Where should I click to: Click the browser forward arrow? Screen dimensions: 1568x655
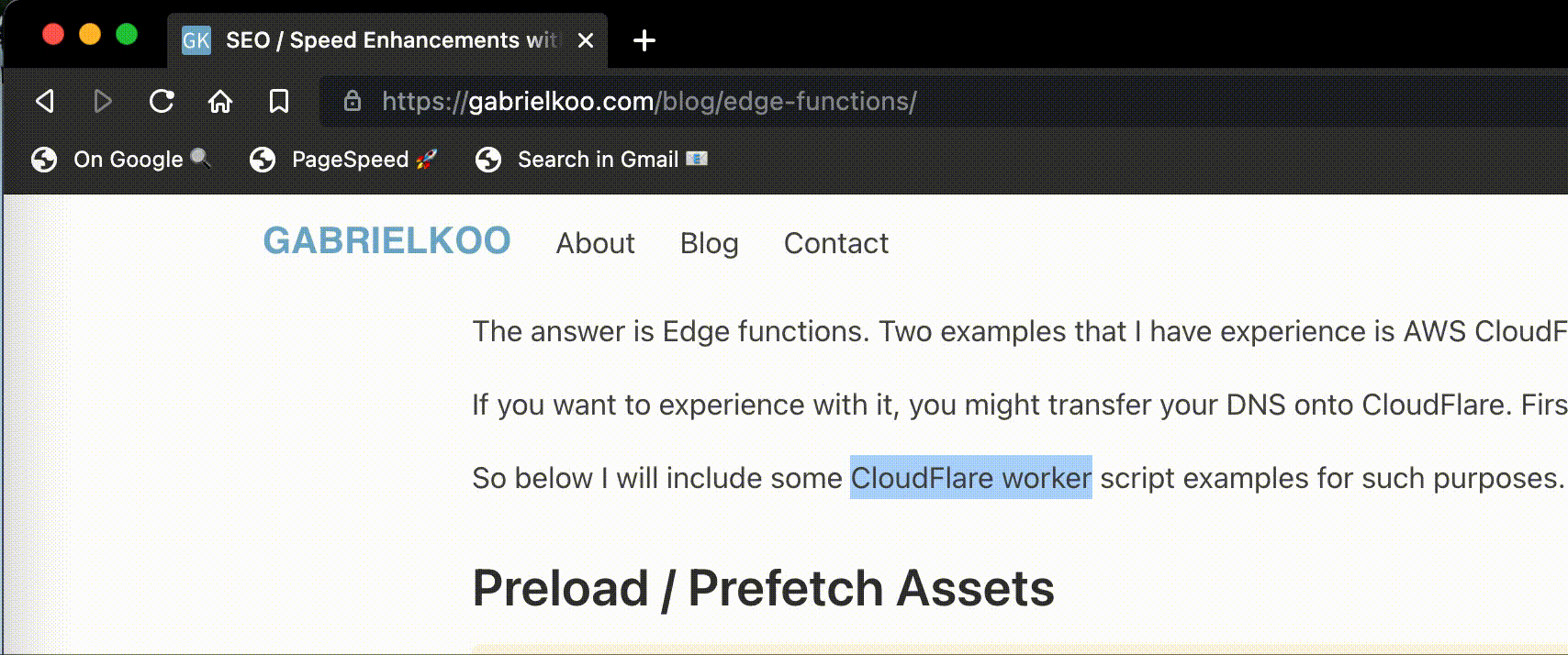pos(103,101)
